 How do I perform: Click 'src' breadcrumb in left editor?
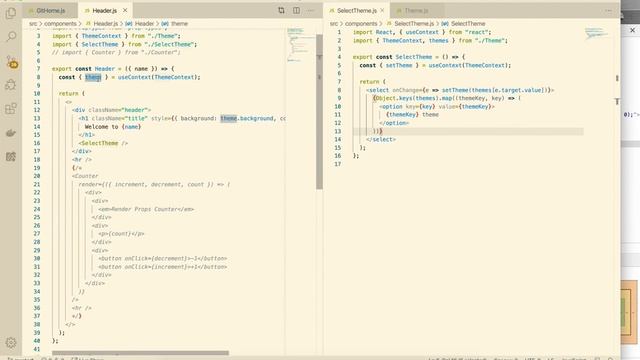click(x=33, y=24)
